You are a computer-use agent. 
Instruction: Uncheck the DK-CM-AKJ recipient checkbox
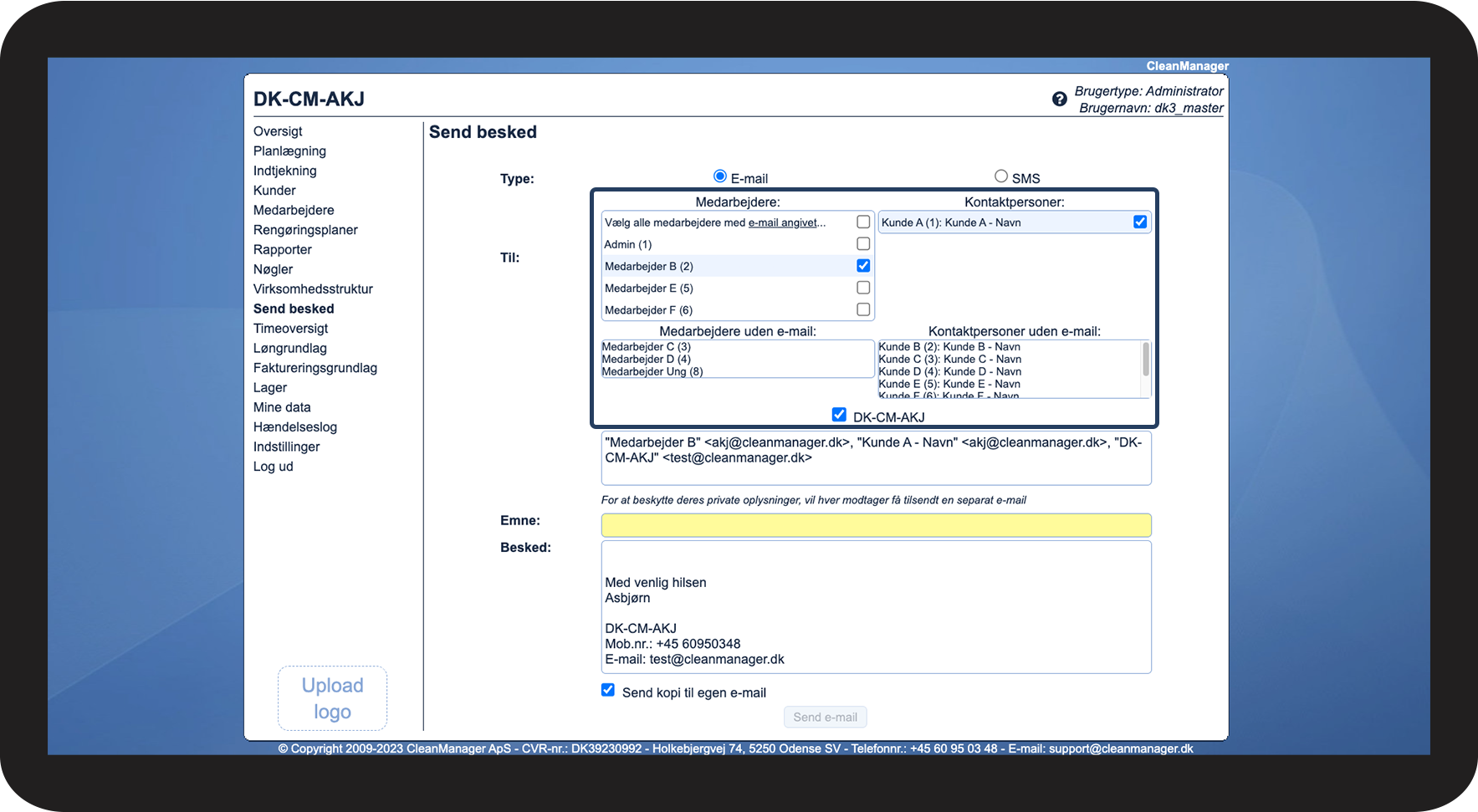pos(839,415)
